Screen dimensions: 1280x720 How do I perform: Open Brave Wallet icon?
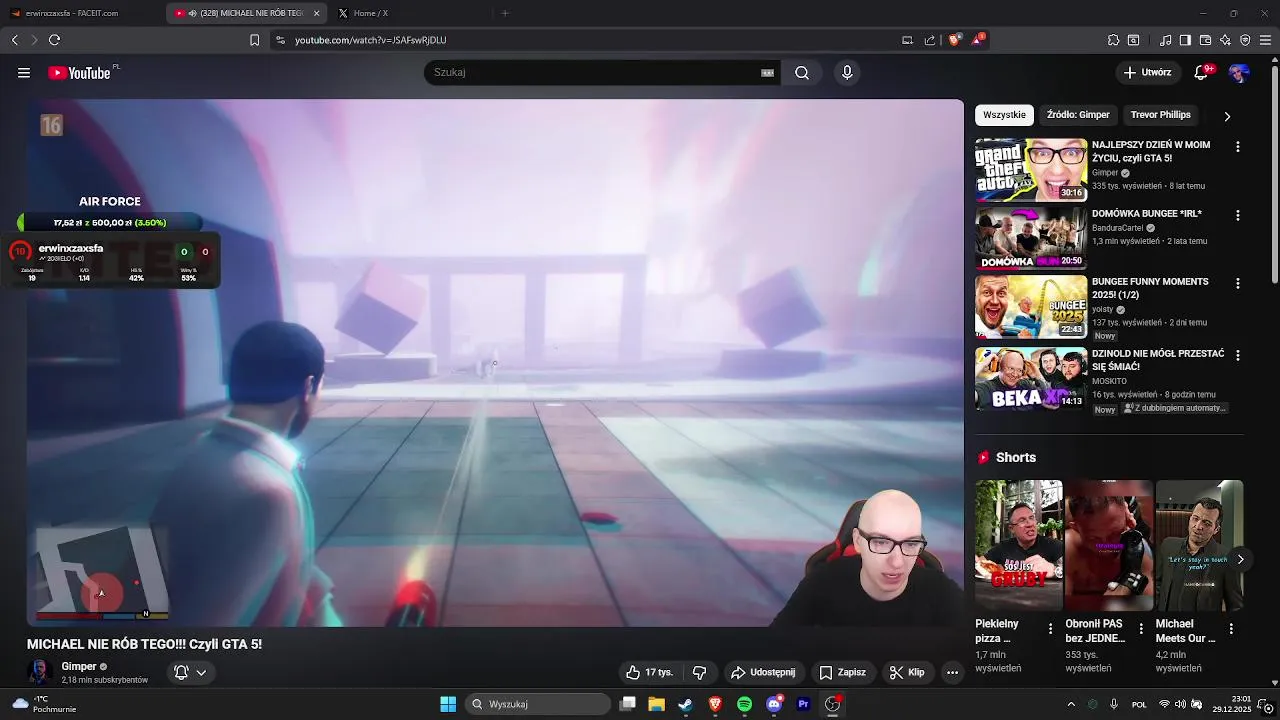click(x=1205, y=40)
